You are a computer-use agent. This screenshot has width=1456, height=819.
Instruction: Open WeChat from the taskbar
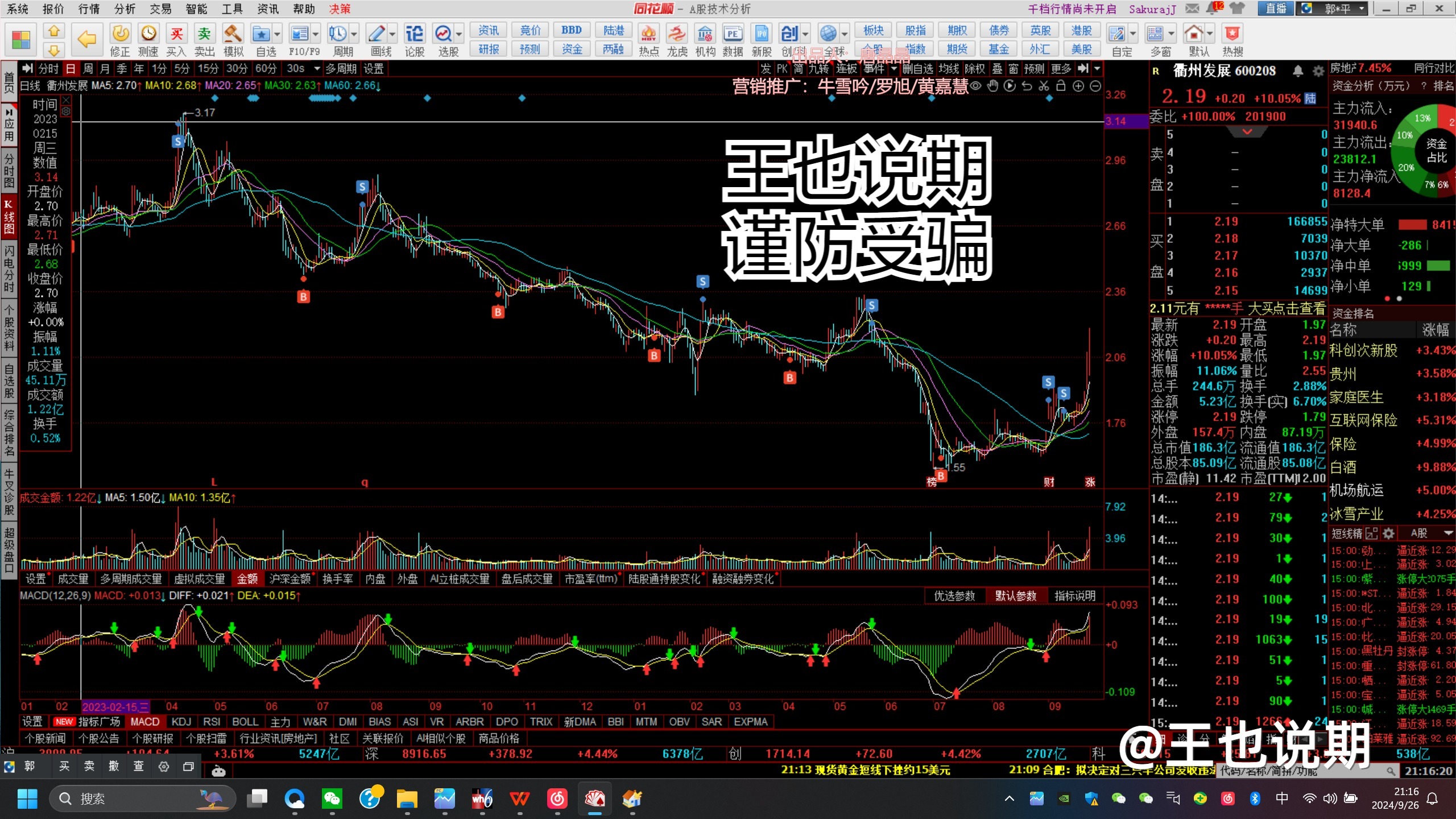[x=332, y=799]
